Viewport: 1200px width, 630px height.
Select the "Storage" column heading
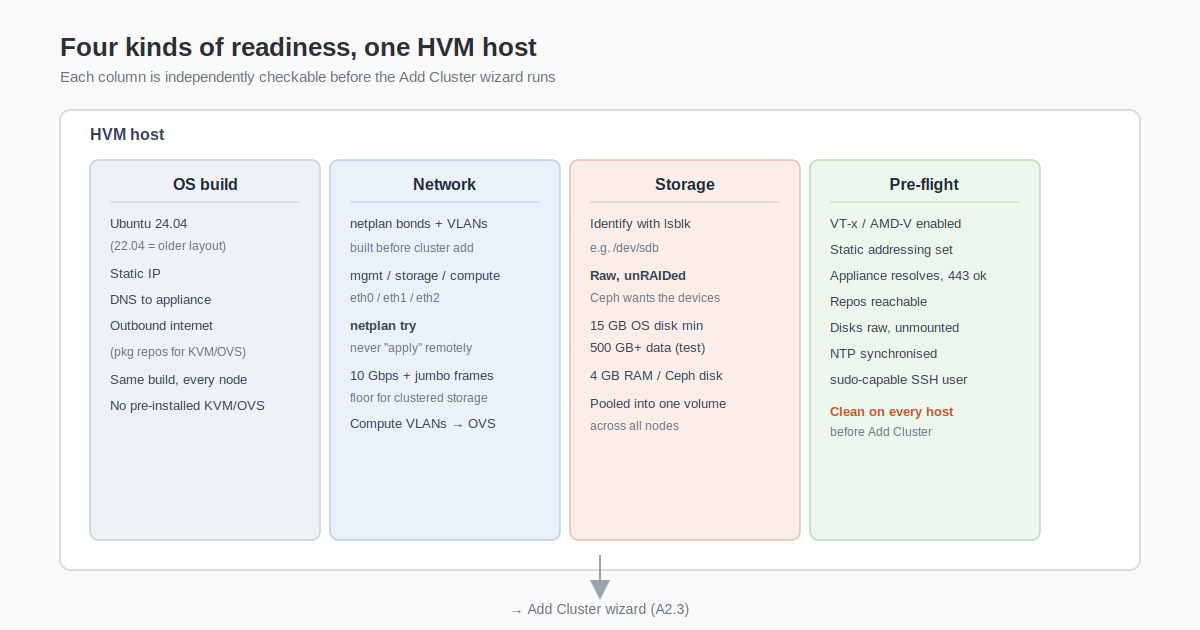click(x=685, y=184)
